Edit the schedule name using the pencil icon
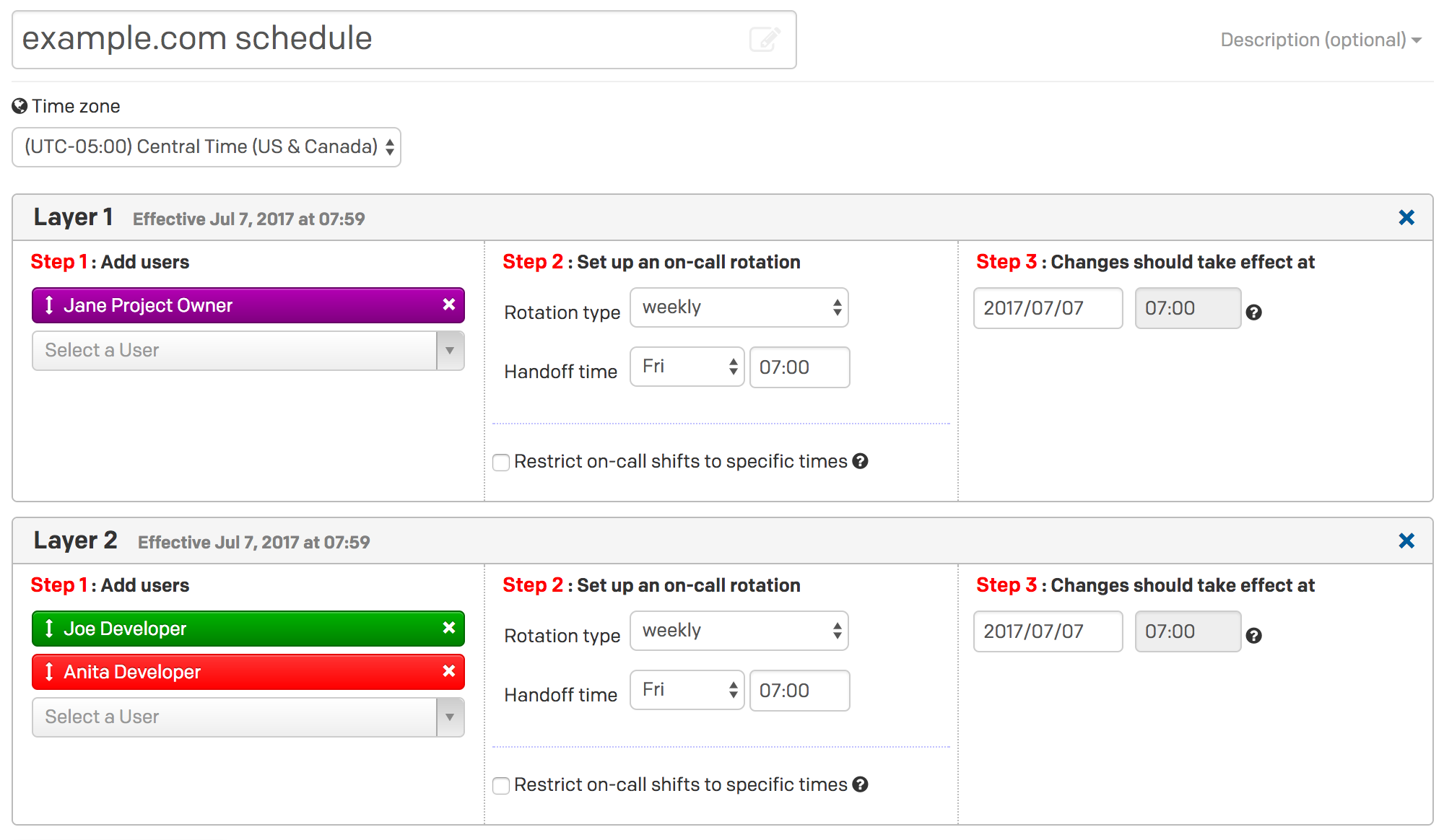The width and height of the screenshot is (1444, 840). pos(766,40)
